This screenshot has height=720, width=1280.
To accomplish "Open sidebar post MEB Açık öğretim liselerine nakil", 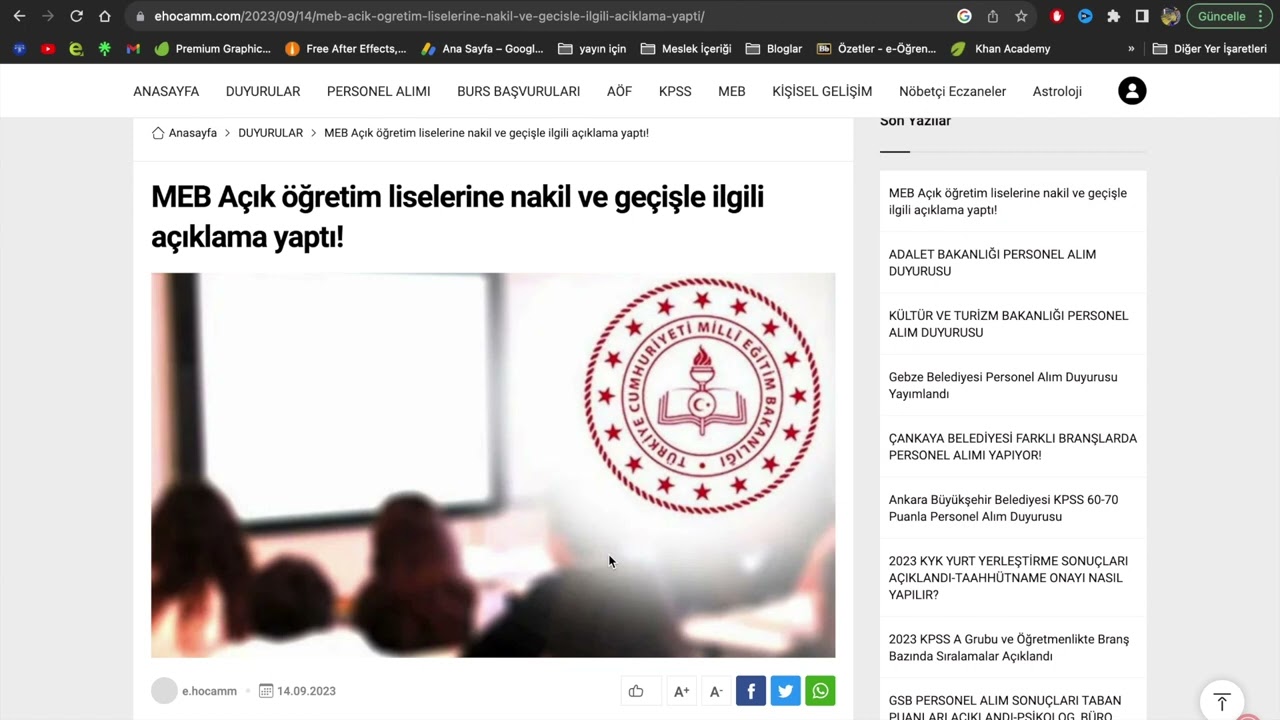I will point(1008,201).
